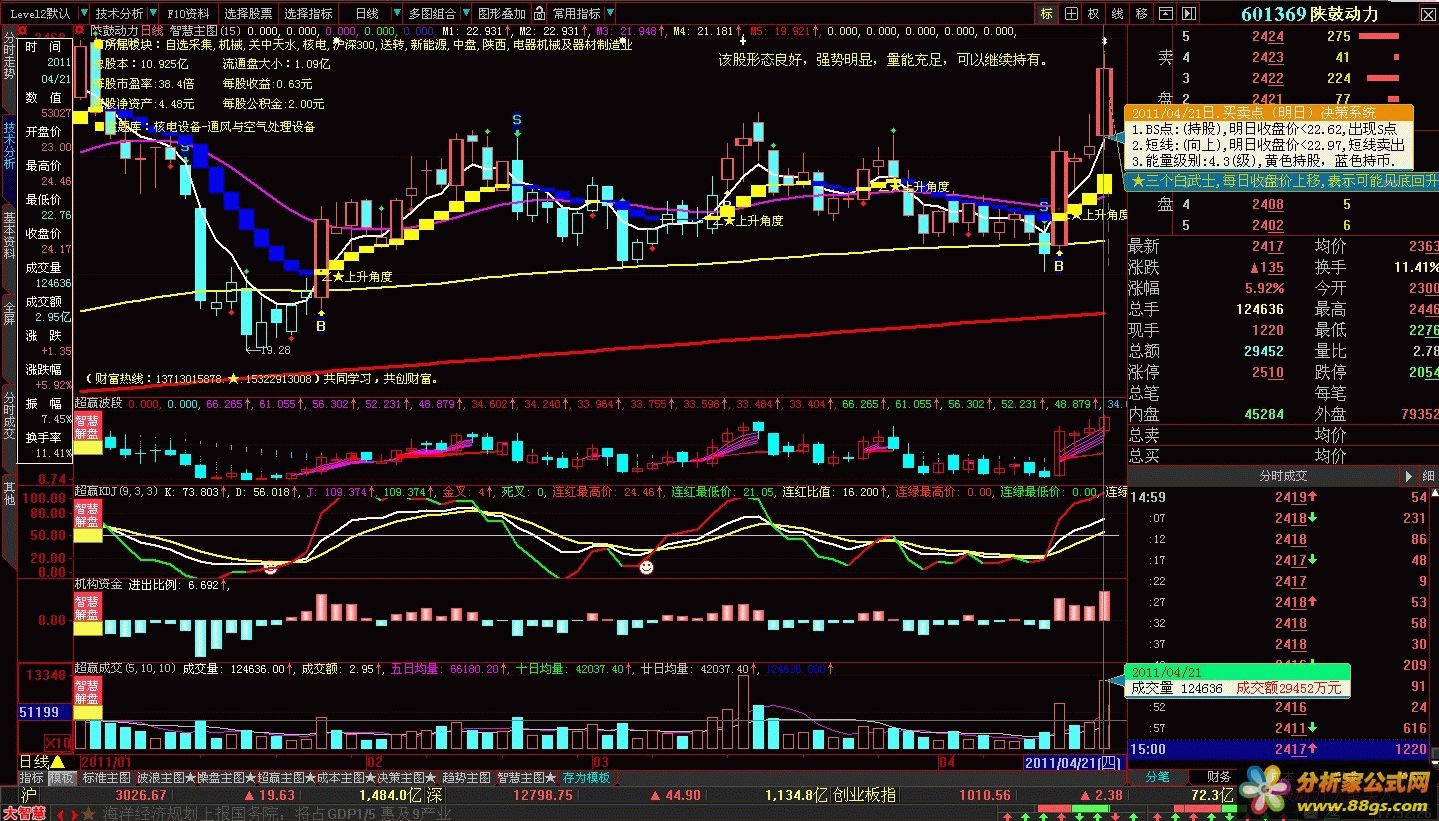Open 智慧解盘 badge in 机构资金 panel
The height and width of the screenshot is (821, 1439).
(x=88, y=613)
